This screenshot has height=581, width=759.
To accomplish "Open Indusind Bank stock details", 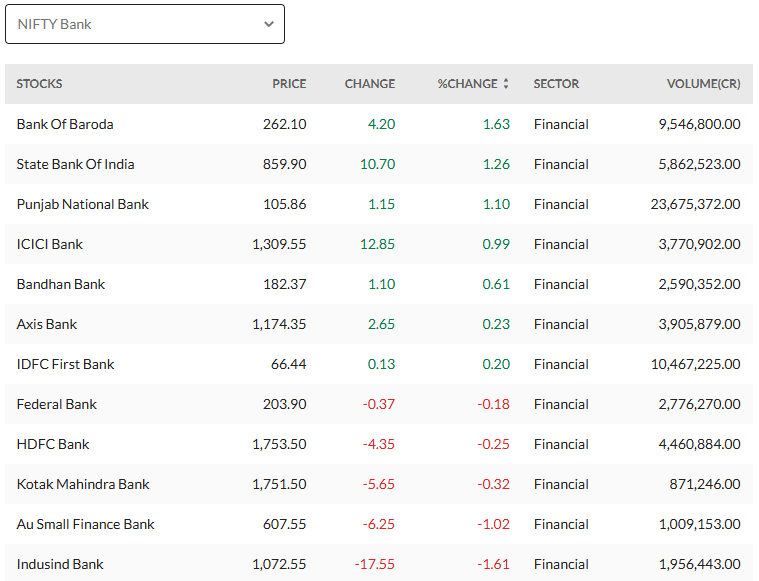I will pos(60,564).
